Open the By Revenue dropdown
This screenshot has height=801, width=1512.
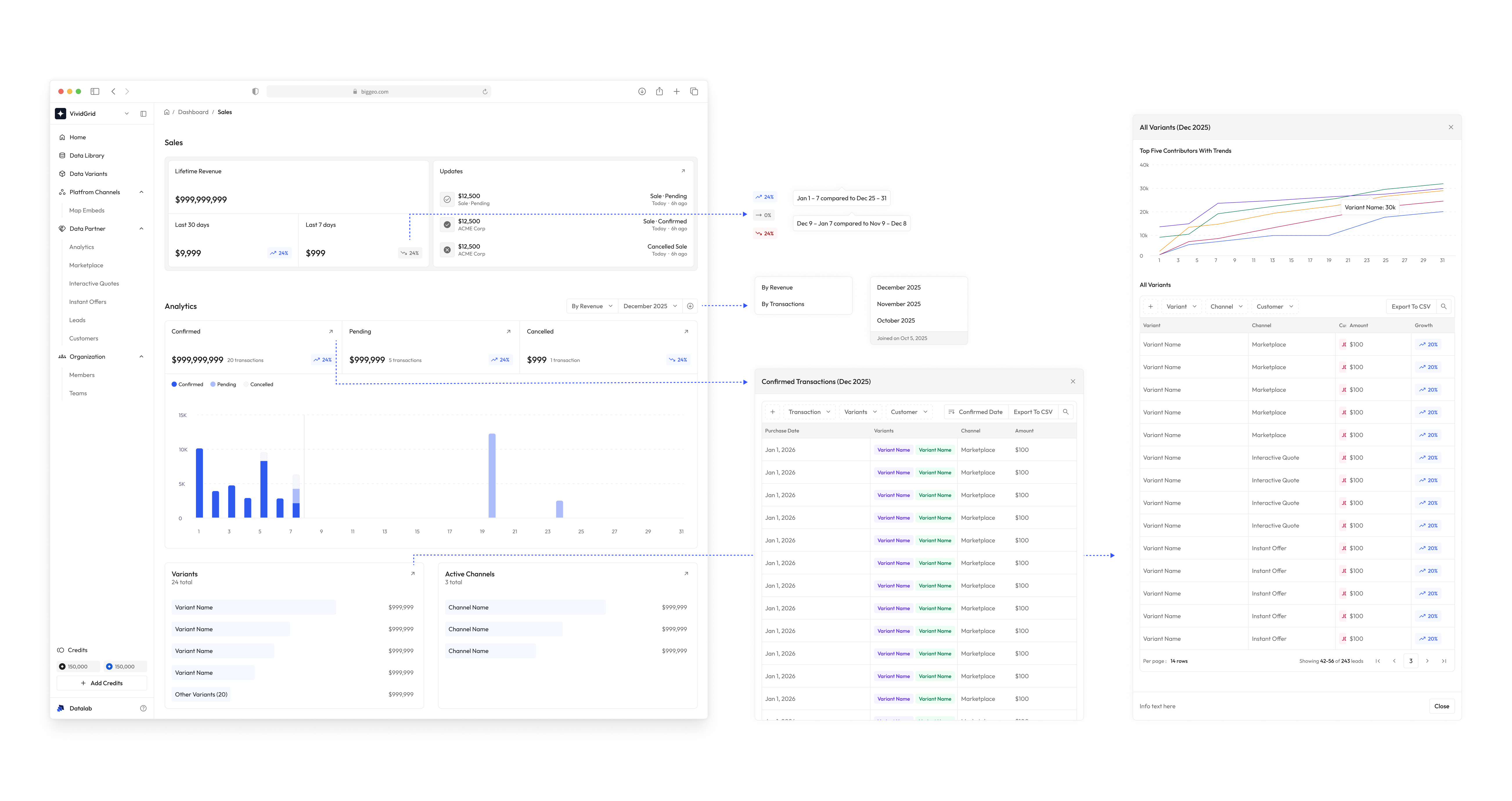coord(592,306)
